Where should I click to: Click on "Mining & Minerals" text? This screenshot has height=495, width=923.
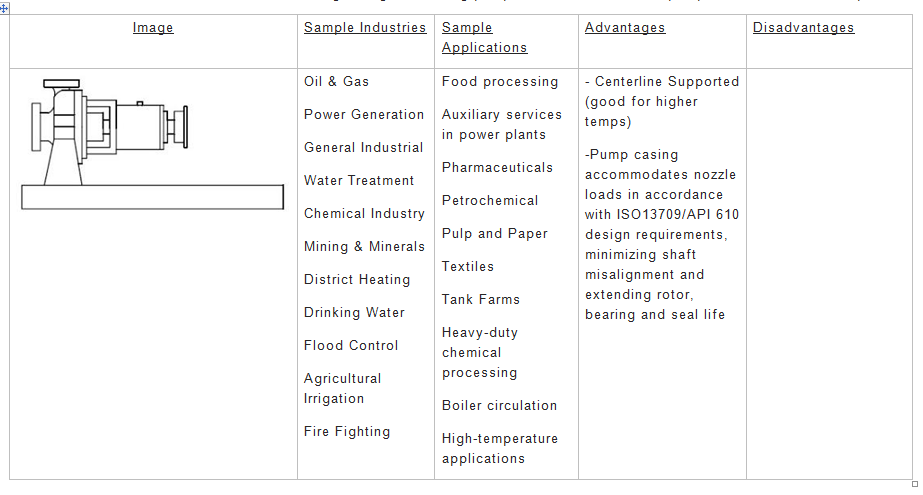pos(364,247)
